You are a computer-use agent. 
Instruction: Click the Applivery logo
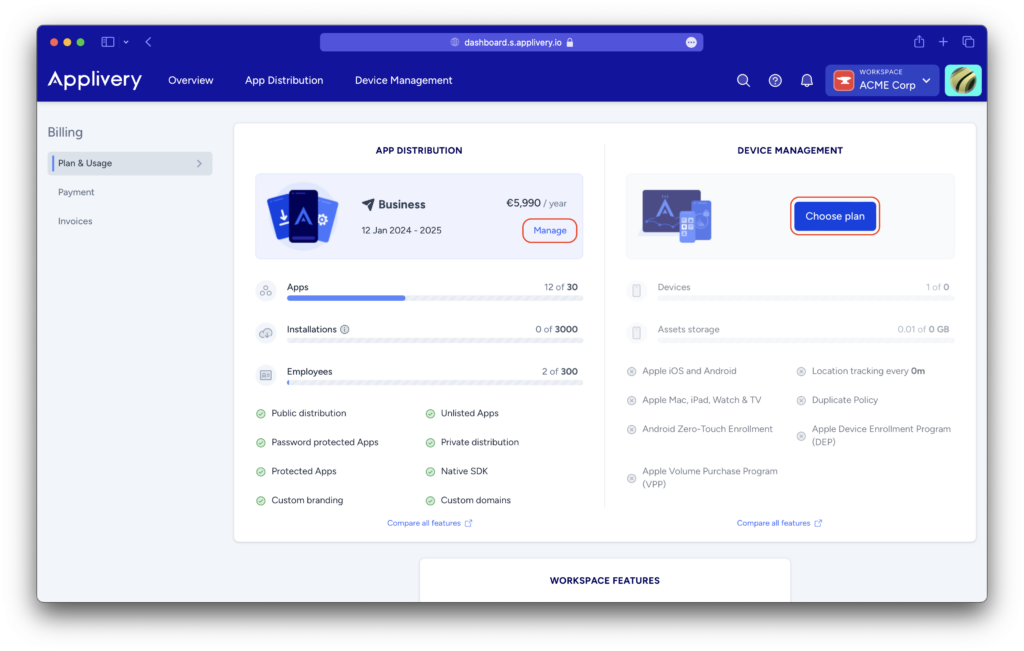pos(95,80)
